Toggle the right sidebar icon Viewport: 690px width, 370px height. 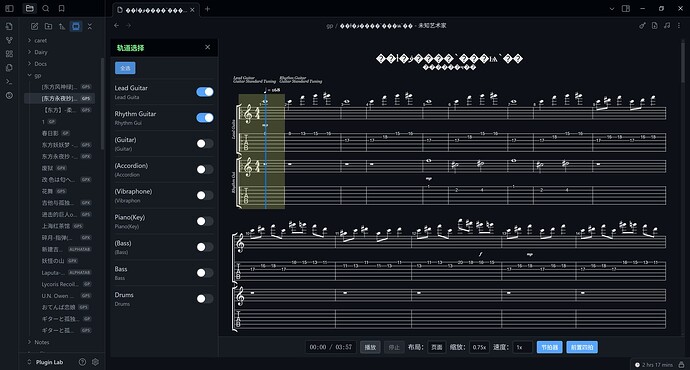[626, 8]
